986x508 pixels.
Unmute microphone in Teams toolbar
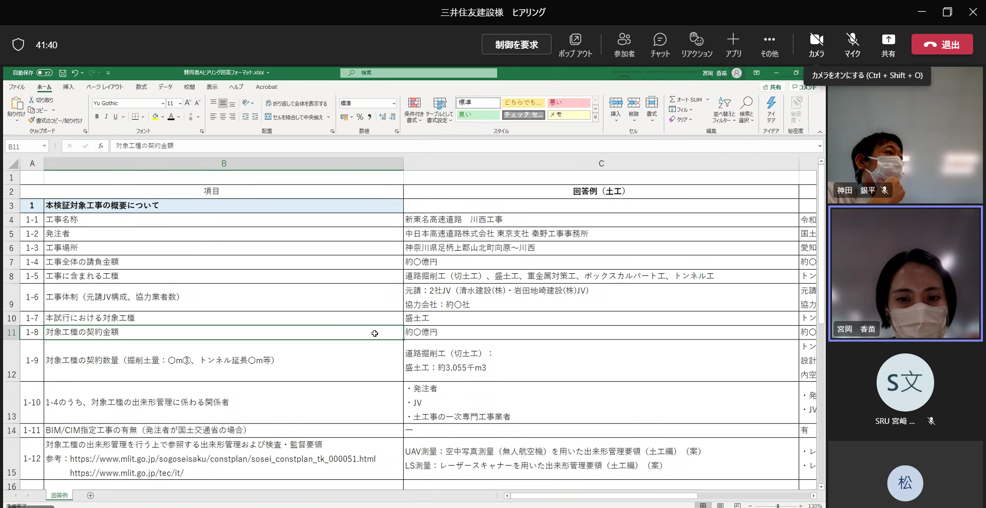[852, 44]
